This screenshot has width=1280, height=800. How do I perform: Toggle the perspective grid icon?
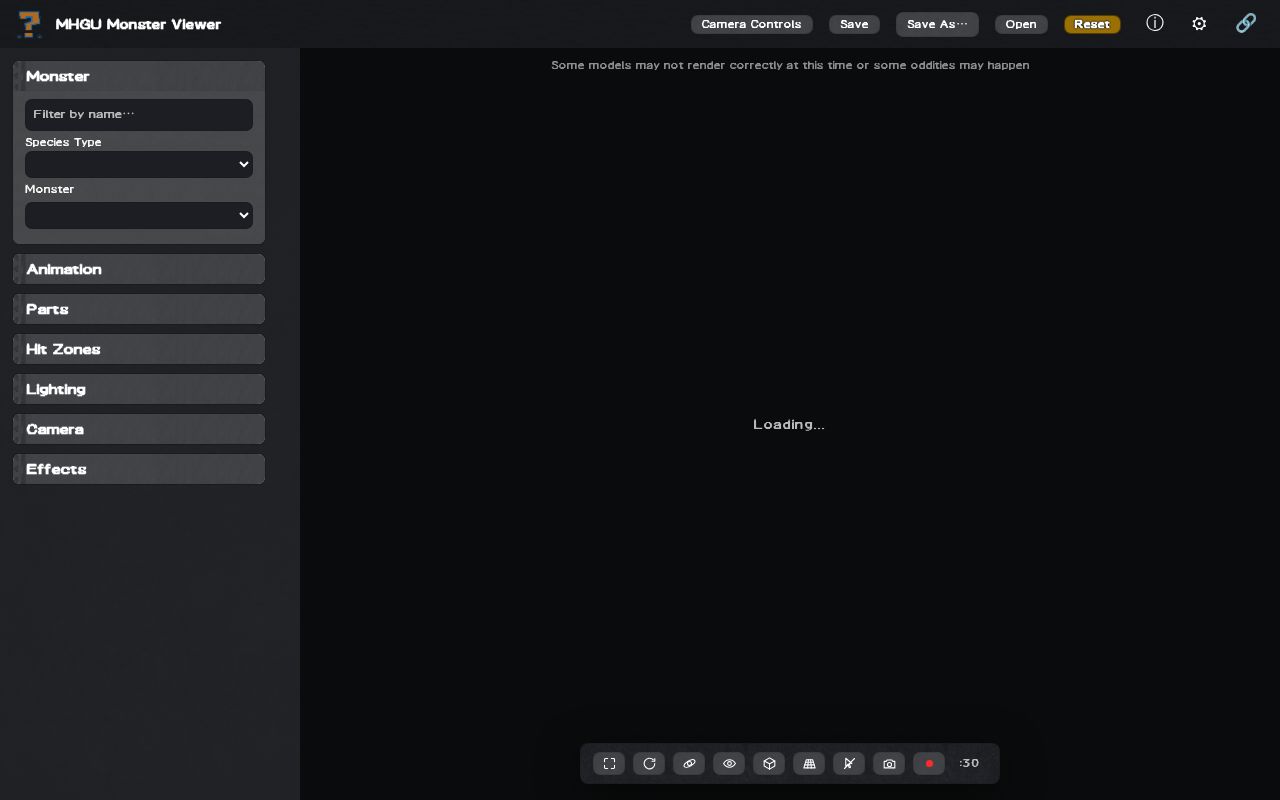[809, 764]
